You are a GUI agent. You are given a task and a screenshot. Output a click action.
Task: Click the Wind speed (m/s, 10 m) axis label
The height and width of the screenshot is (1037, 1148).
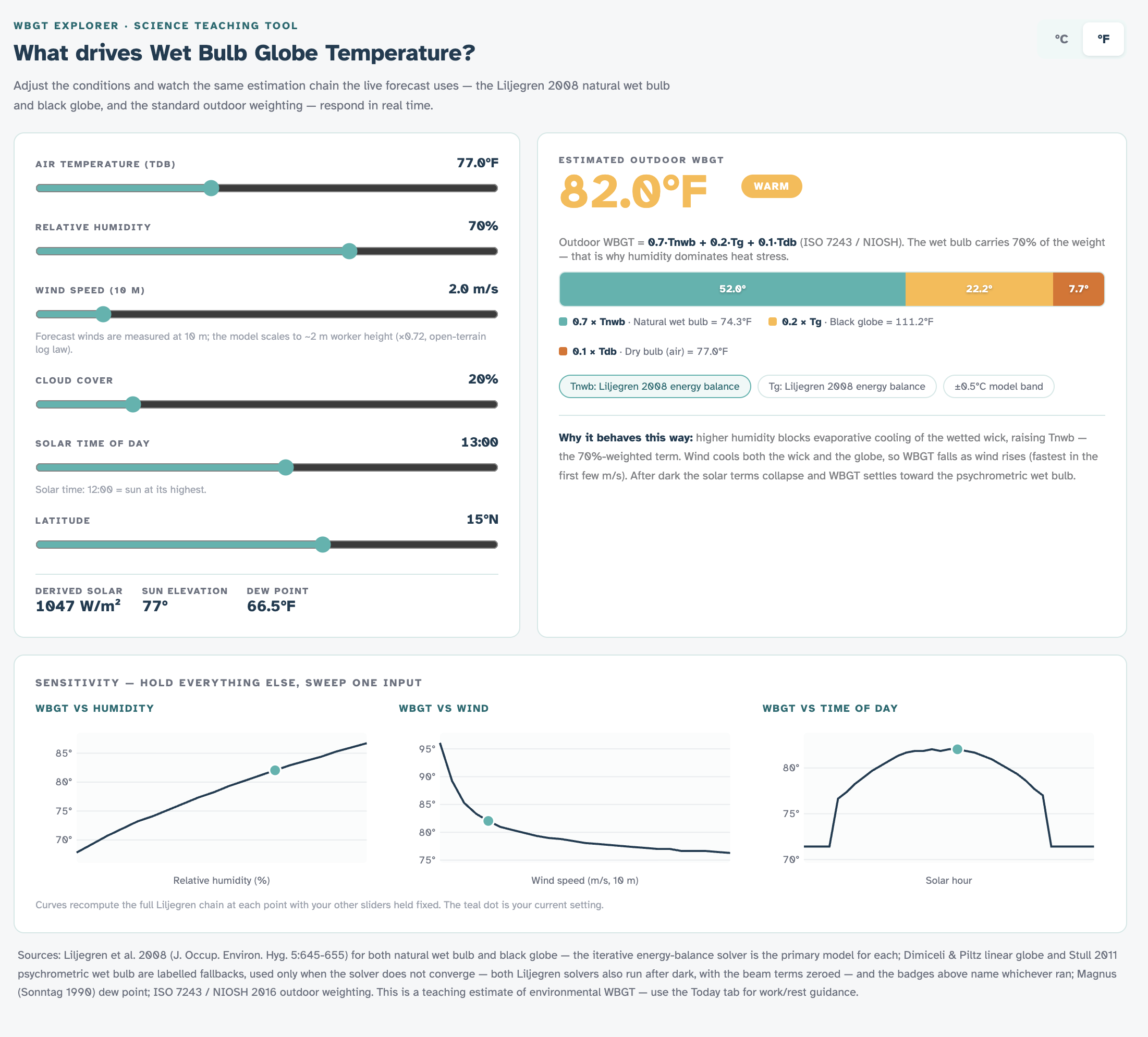tap(585, 881)
